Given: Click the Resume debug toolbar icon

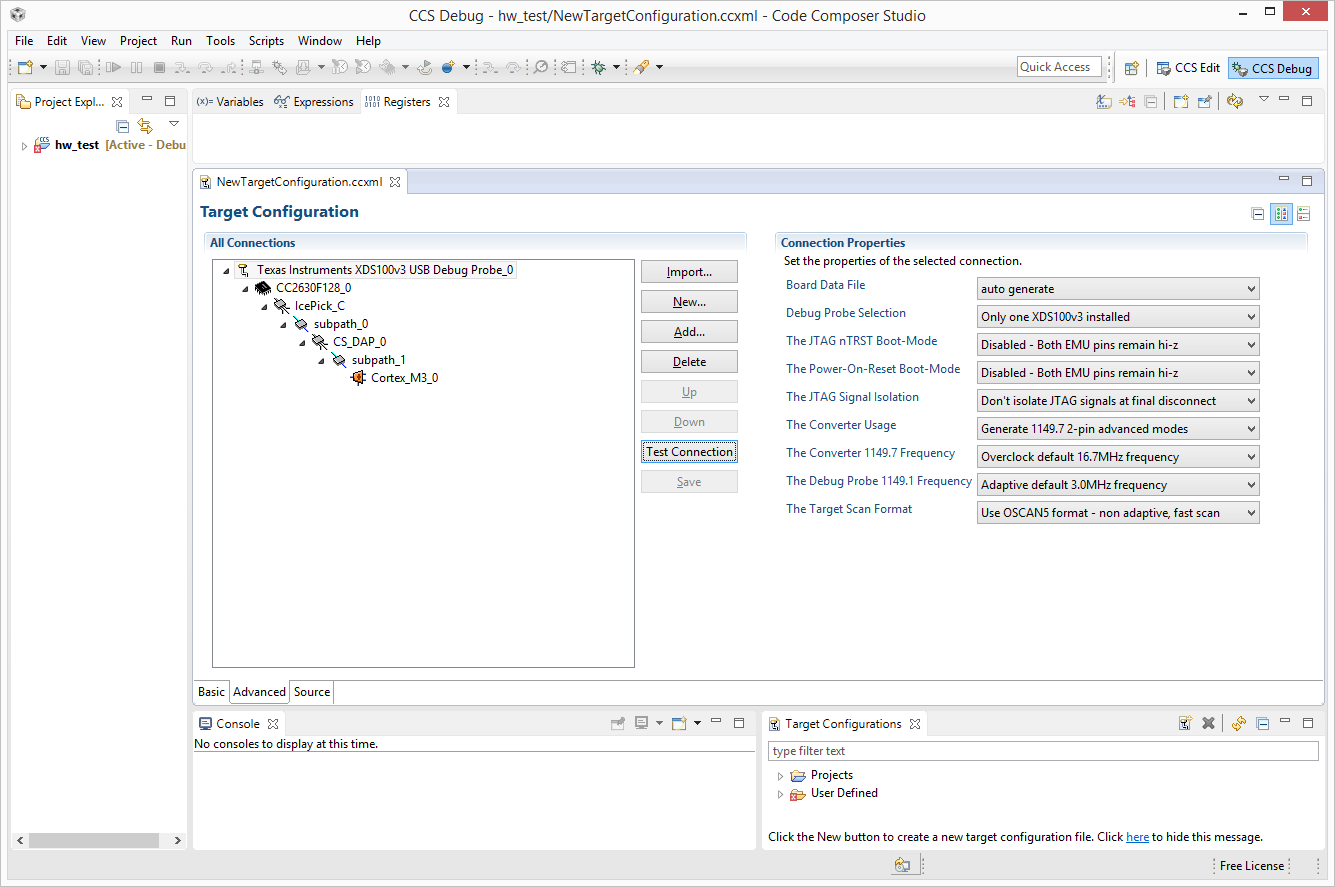Looking at the screenshot, I should pyautogui.click(x=113, y=67).
